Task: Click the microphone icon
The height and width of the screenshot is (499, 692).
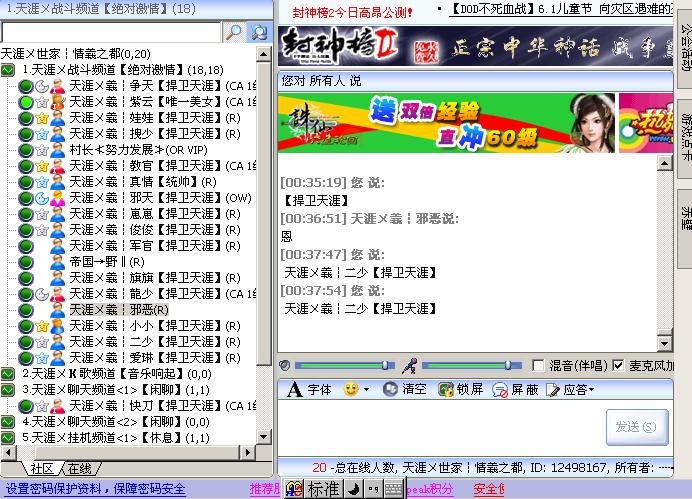Action: tap(410, 366)
